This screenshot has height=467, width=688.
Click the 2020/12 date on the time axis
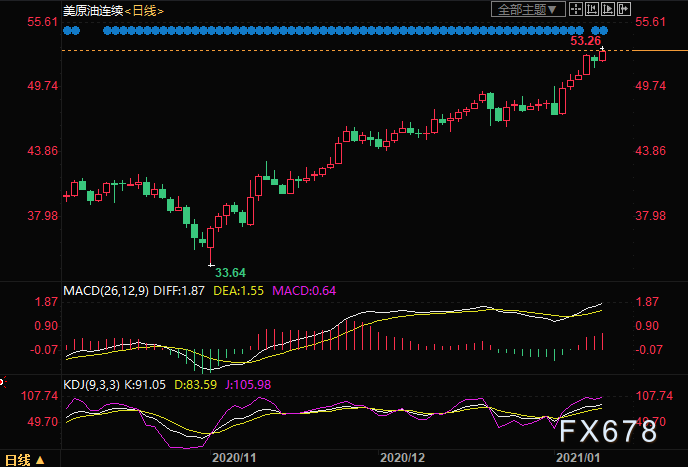click(x=402, y=458)
